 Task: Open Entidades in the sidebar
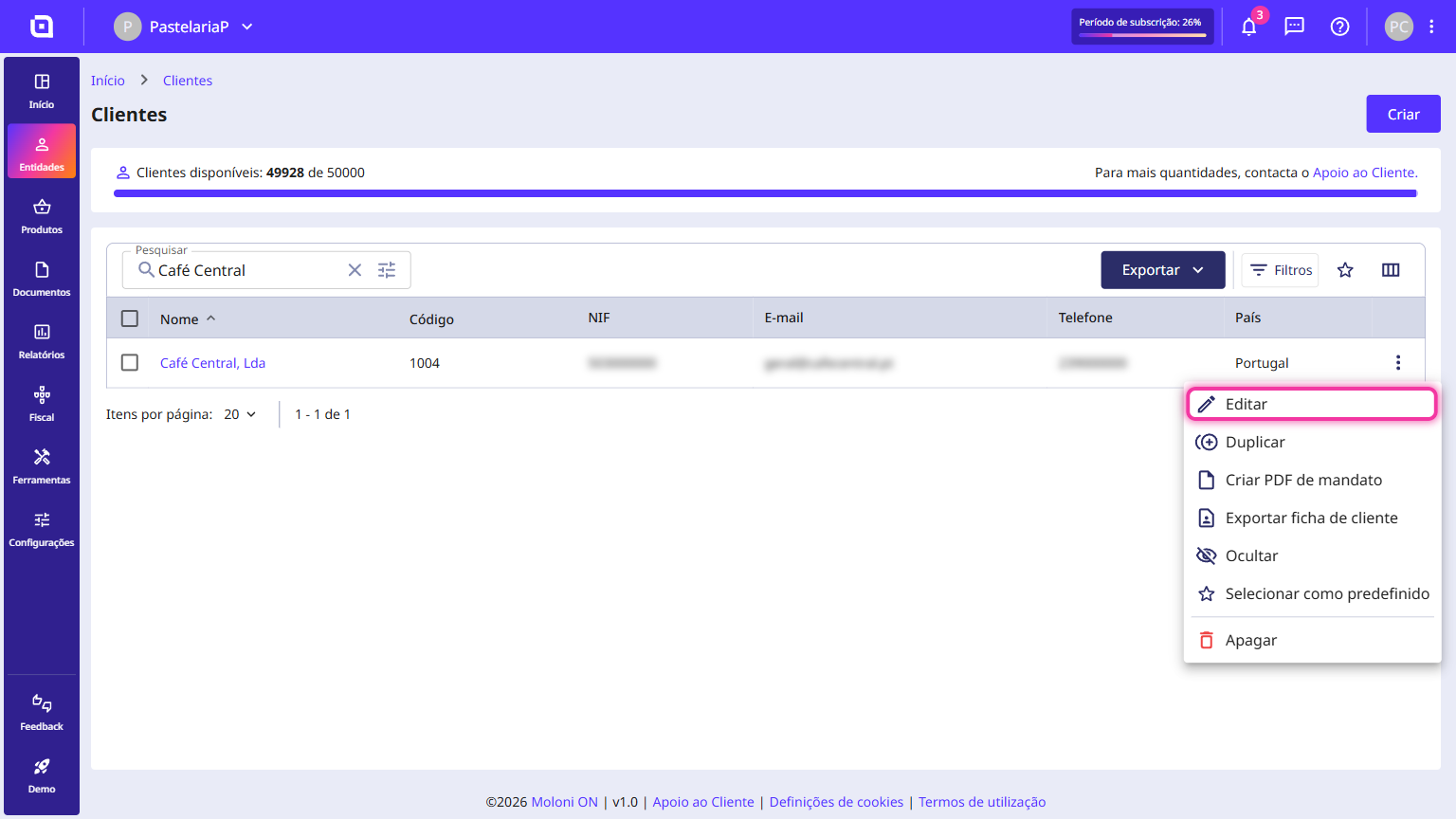point(42,152)
